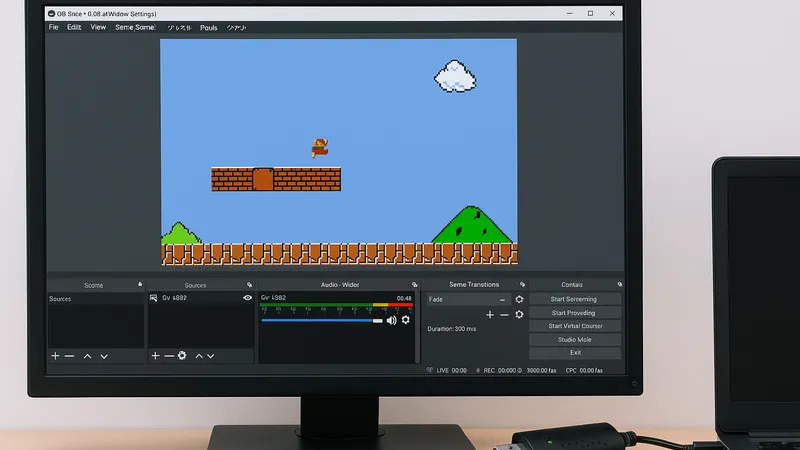This screenshot has width=800, height=450.
Task: Click the audio mixer vertical scrollbar
Action: click(417, 327)
